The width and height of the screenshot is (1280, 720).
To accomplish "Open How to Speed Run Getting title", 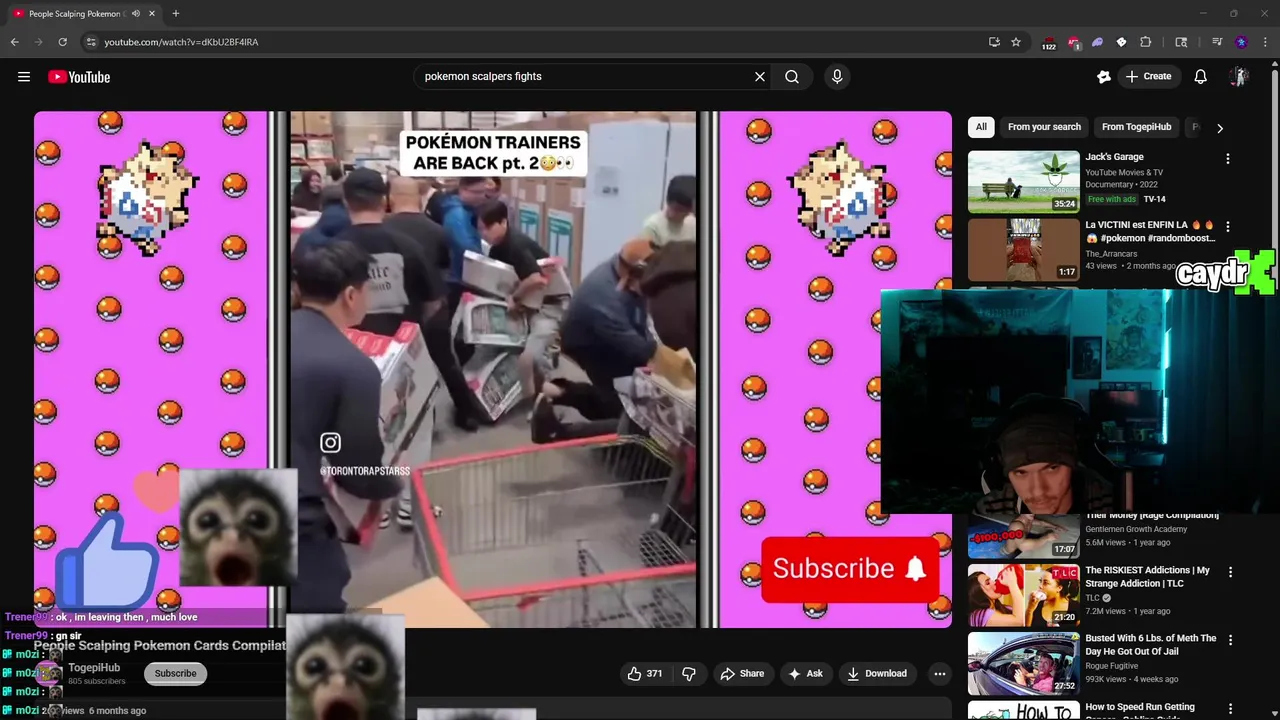I will [1140, 707].
